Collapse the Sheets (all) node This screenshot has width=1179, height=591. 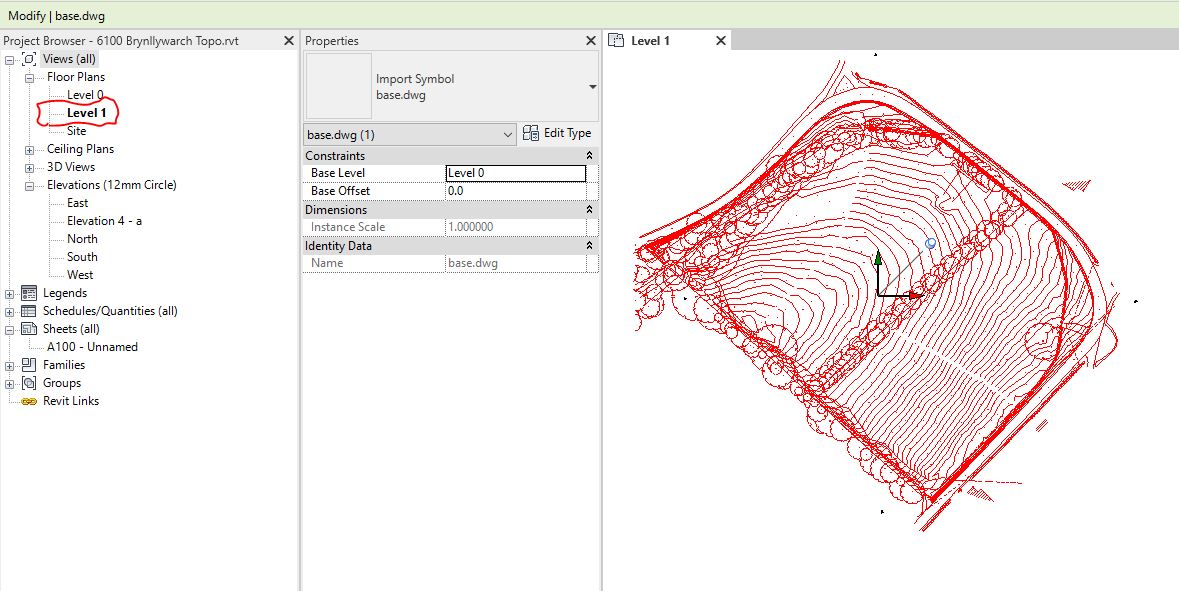click(x=9, y=329)
